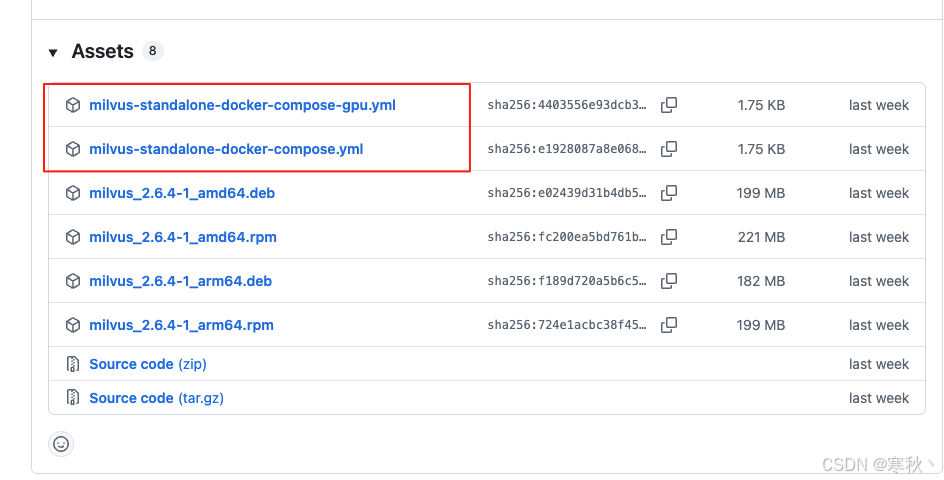This screenshot has width=944, height=480.
Task: Download milvus_2.6.4-1_amd64.deb package
Action: [182, 193]
